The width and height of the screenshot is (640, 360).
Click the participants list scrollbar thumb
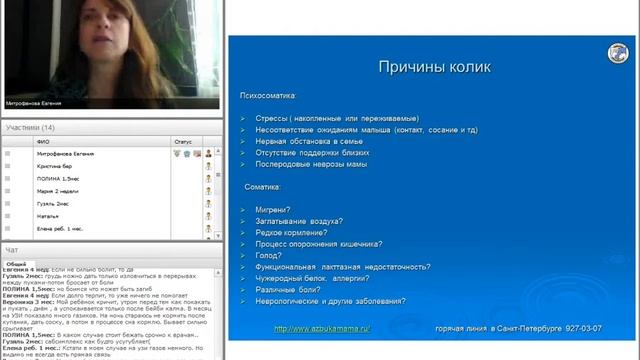(218, 175)
